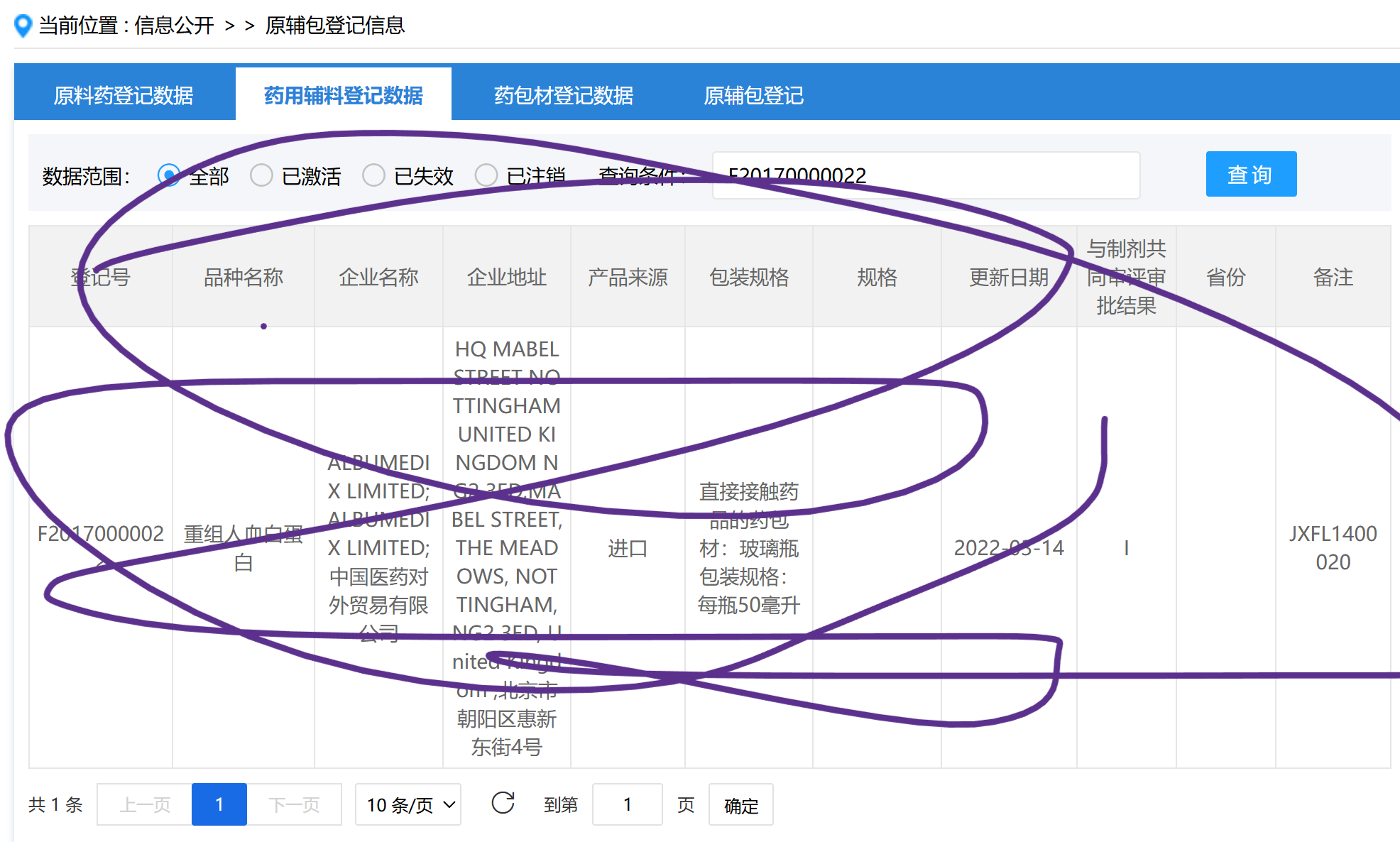The width and height of the screenshot is (1400, 842).
Task: Click the pagination refresh icon
Action: [x=503, y=804]
